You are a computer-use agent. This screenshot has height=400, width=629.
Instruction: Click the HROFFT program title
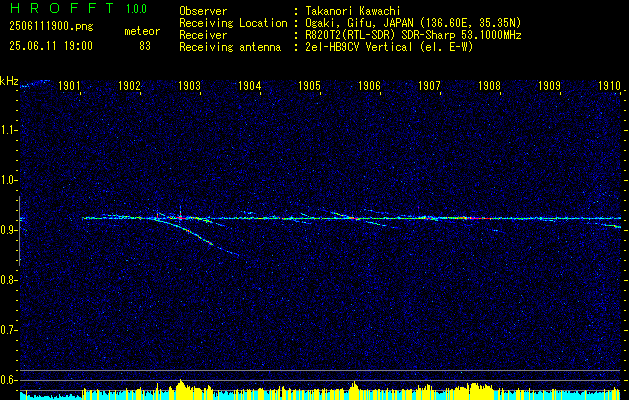pos(62,8)
